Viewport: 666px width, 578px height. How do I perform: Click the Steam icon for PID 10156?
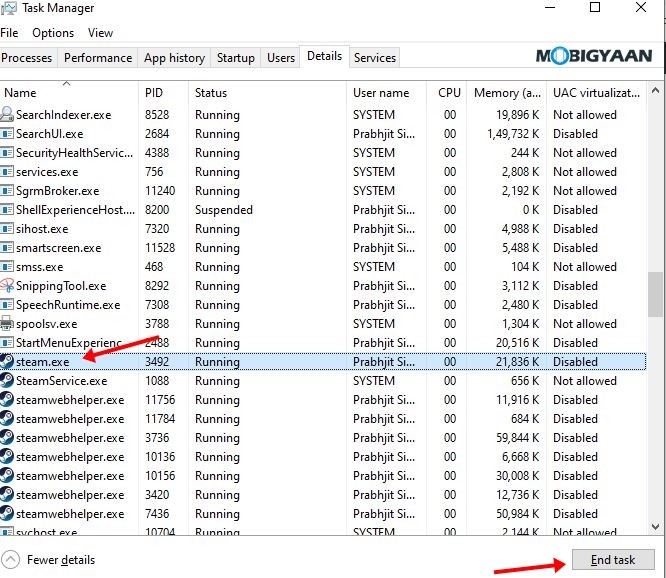[7, 476]
